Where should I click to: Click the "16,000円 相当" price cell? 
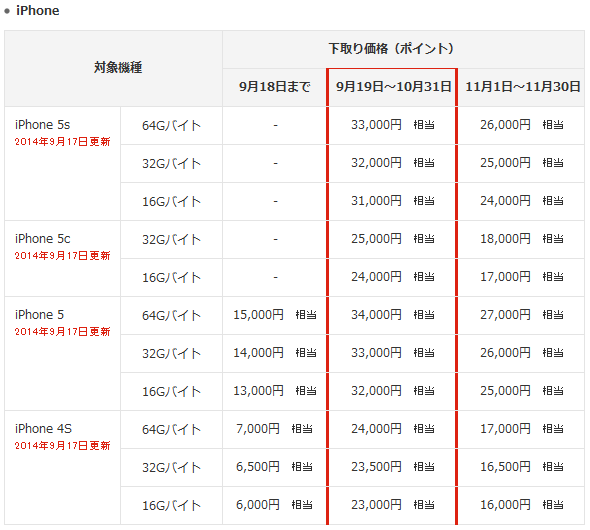click(x=522, y=504)
